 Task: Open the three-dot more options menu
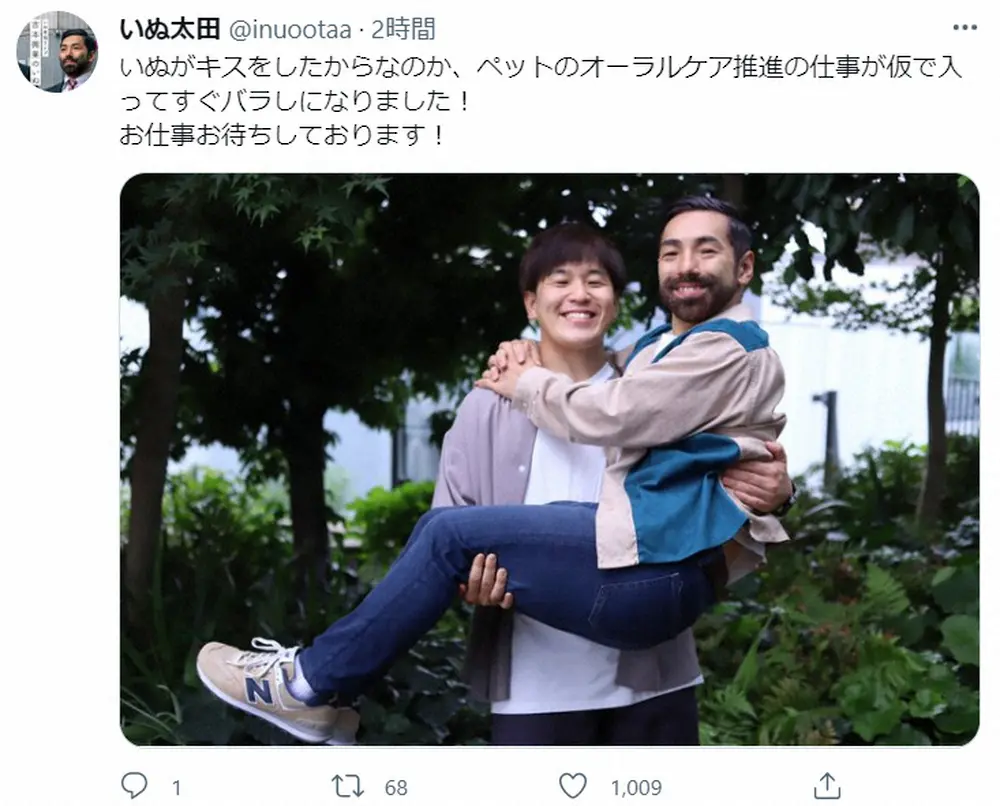[x=965, y=27]
